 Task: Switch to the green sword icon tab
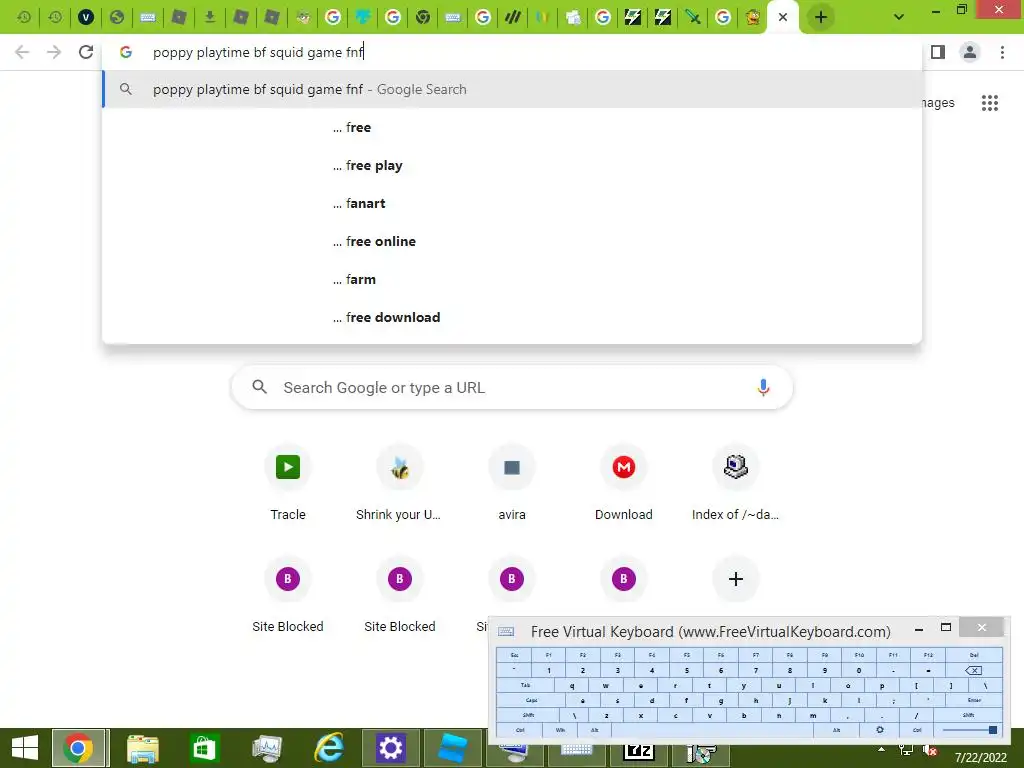[x=692, y=17]
